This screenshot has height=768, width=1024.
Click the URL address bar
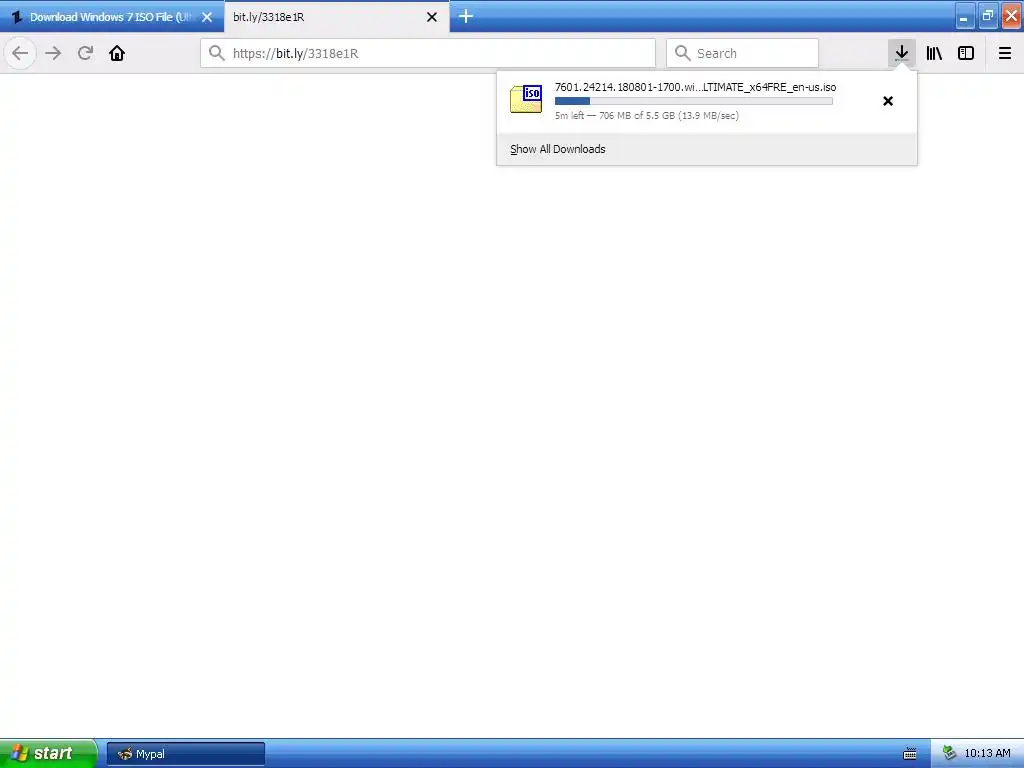click(x=428, y=53)
